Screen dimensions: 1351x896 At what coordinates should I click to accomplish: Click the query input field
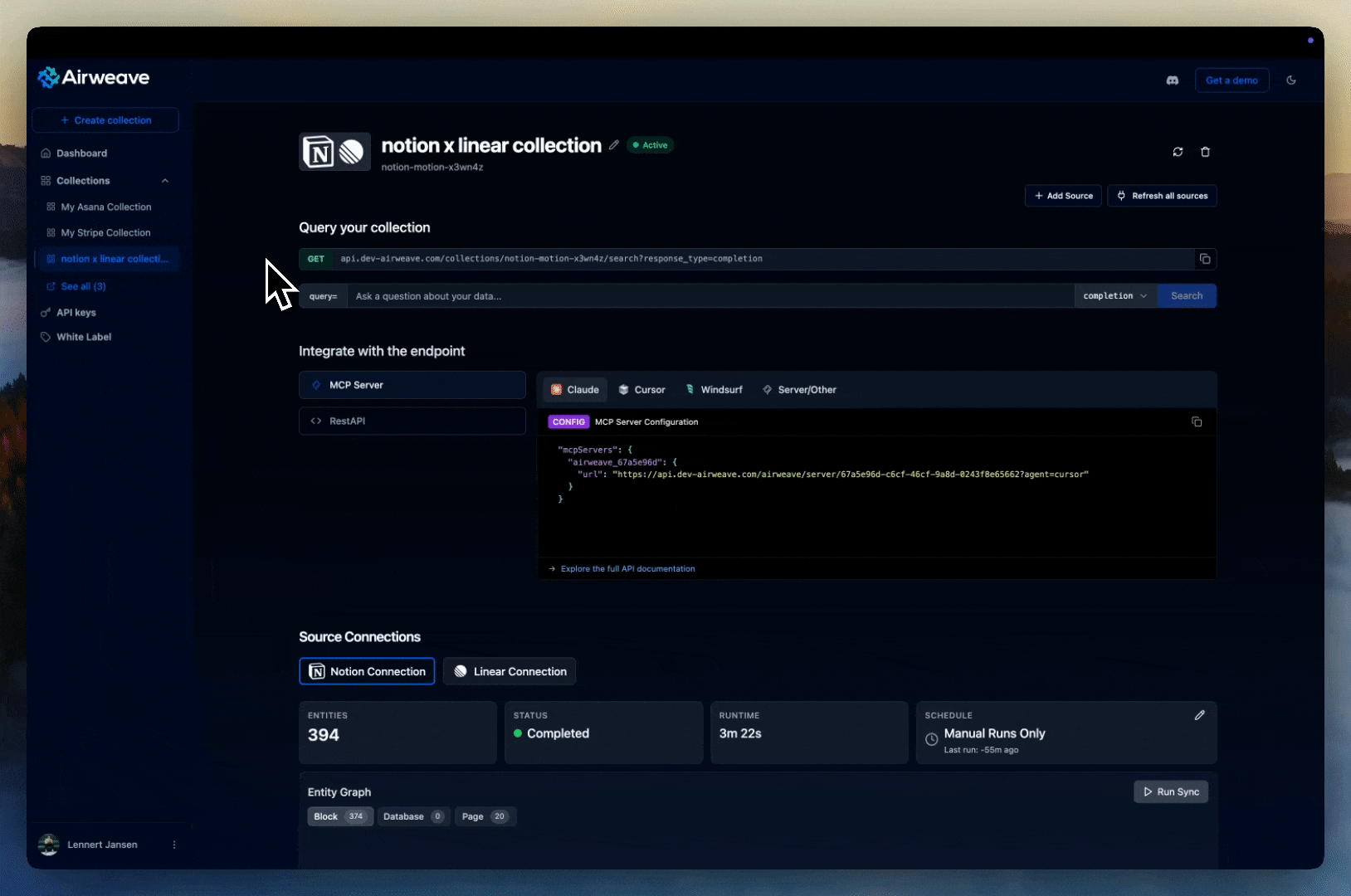click(710, 296)
